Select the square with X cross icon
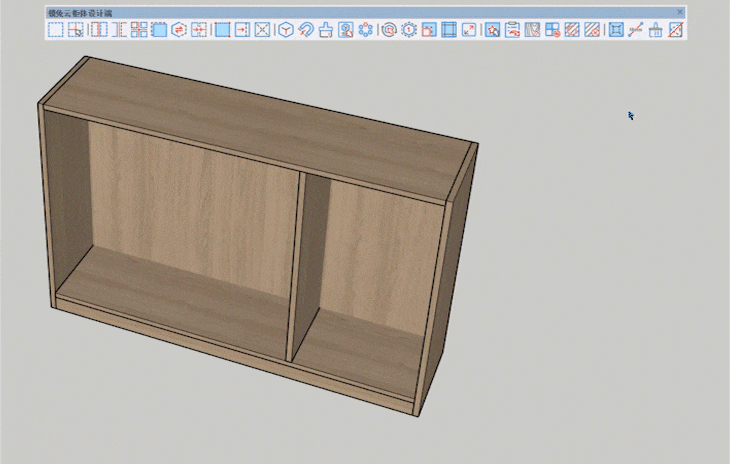 click(x=262, y=30)
